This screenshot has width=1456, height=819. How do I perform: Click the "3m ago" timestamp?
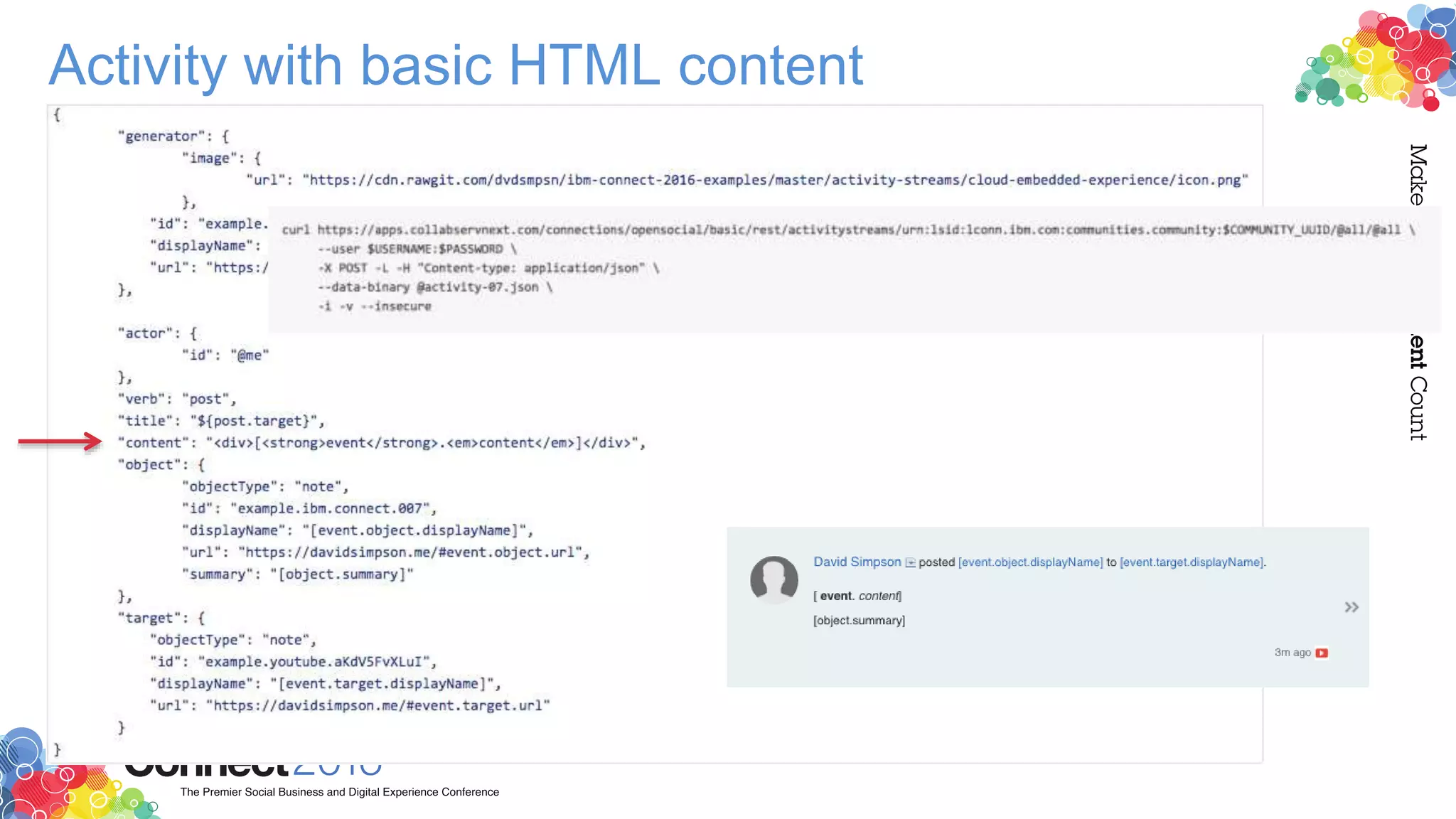(1292, 653)
